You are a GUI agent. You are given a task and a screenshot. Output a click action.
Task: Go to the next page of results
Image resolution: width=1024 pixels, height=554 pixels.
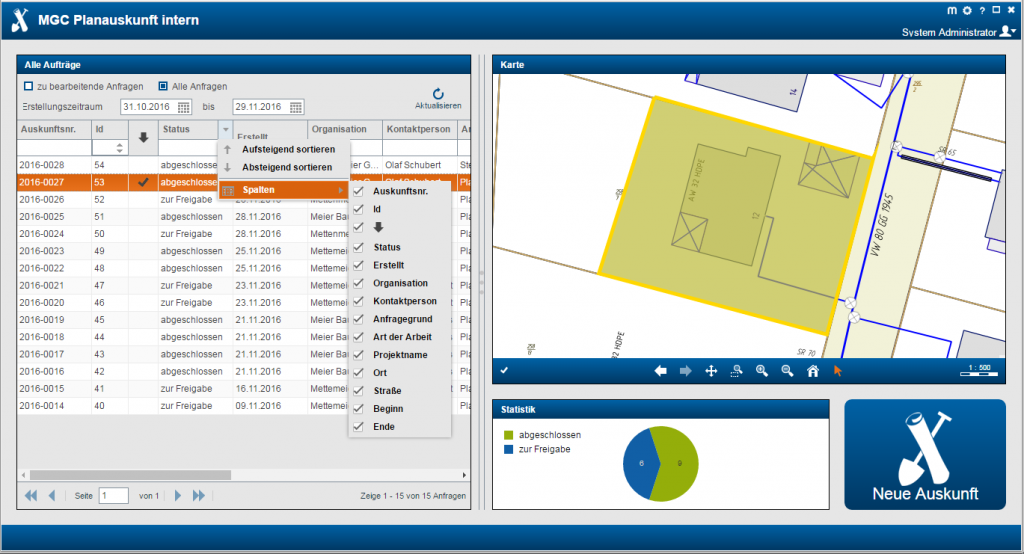point(177,495)
